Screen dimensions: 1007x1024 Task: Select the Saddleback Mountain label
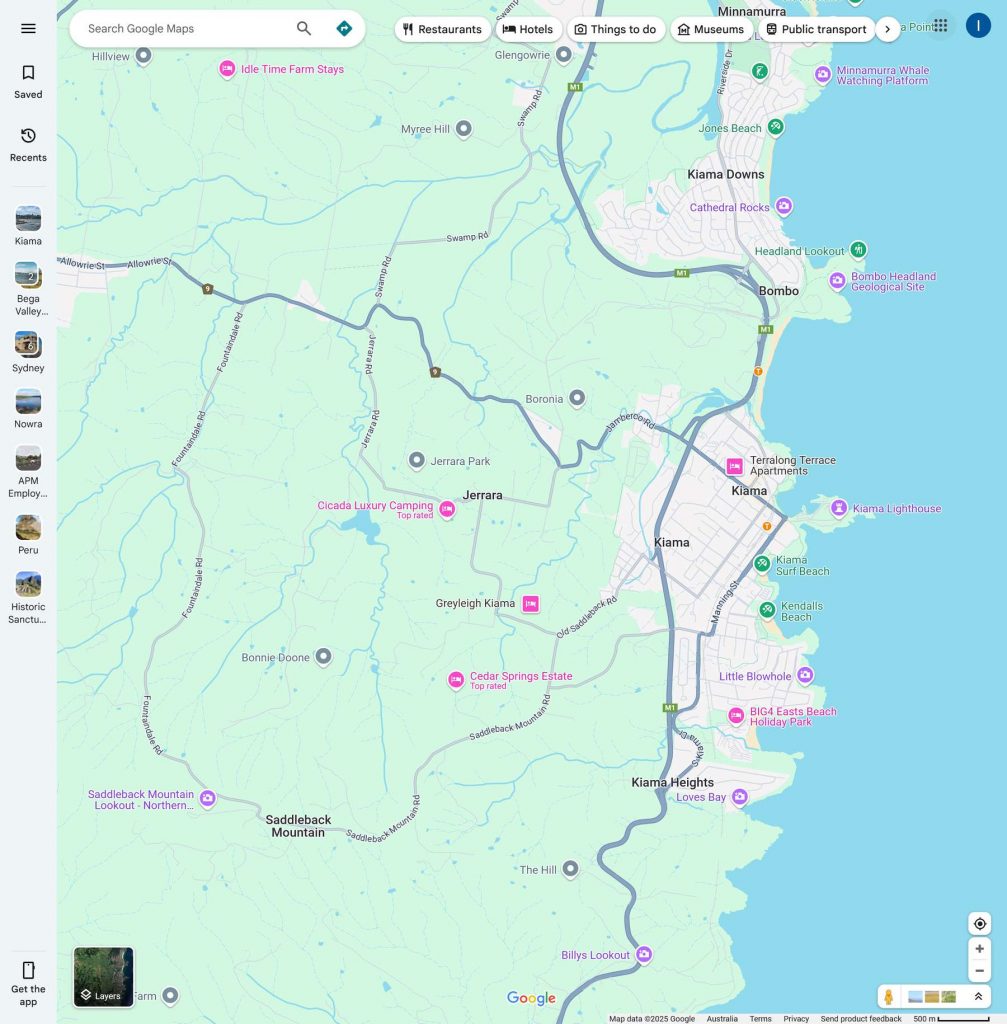coord(298,825)
